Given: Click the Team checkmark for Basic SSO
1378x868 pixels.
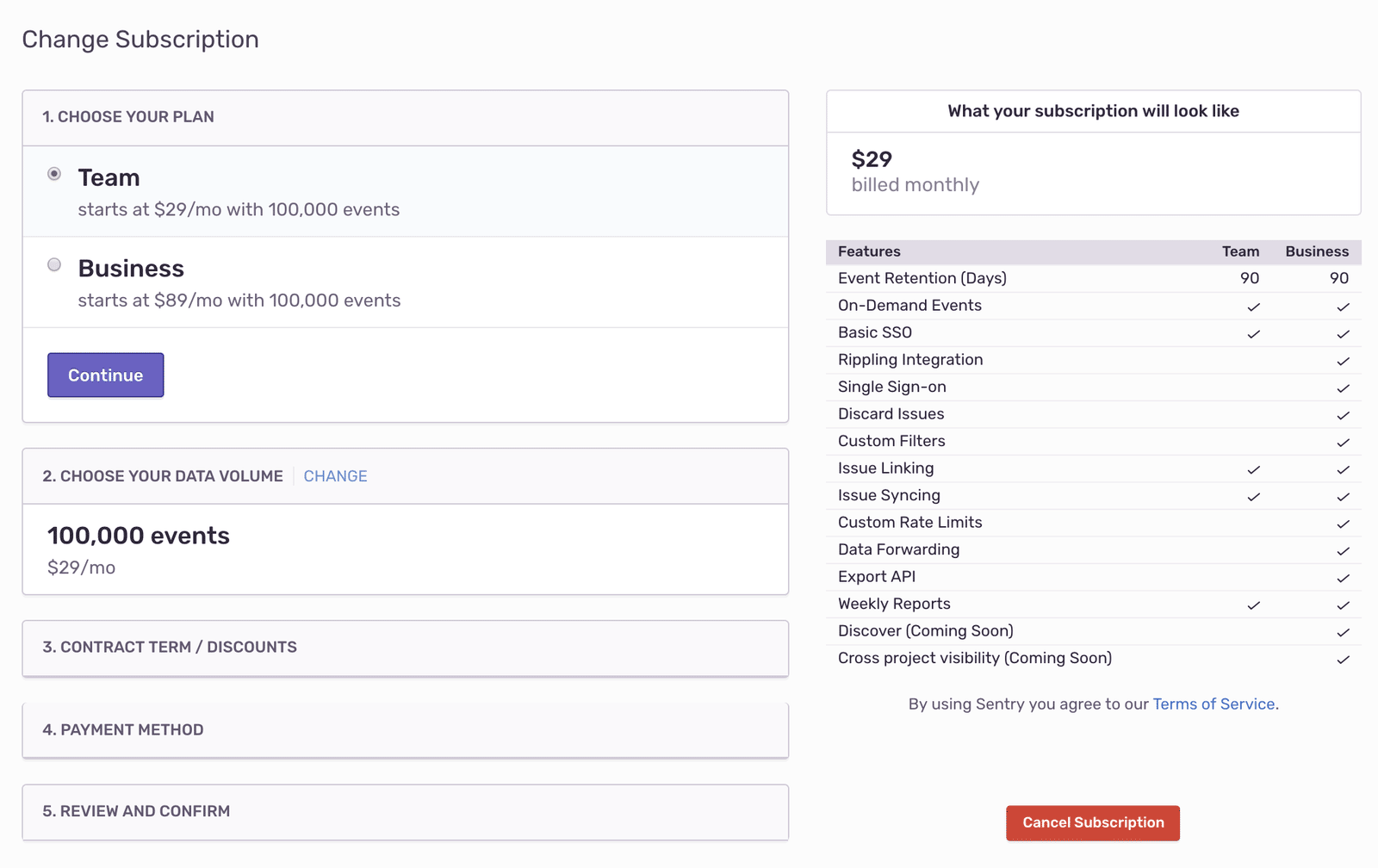Looking at the screenshot, I should pyautogui.click(x=1253, y=334).
